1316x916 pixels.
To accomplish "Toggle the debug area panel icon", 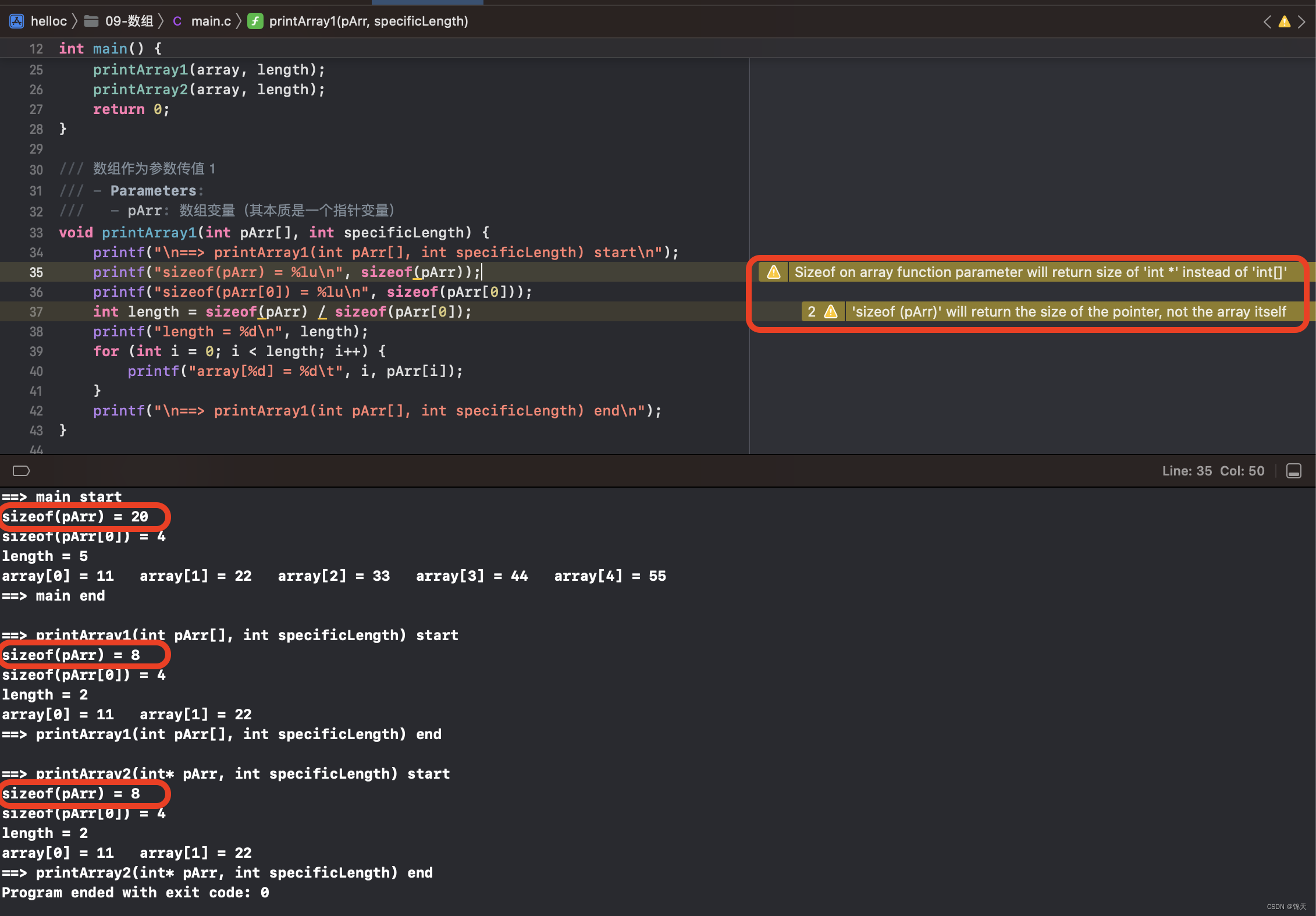I will pos(1294,471).
